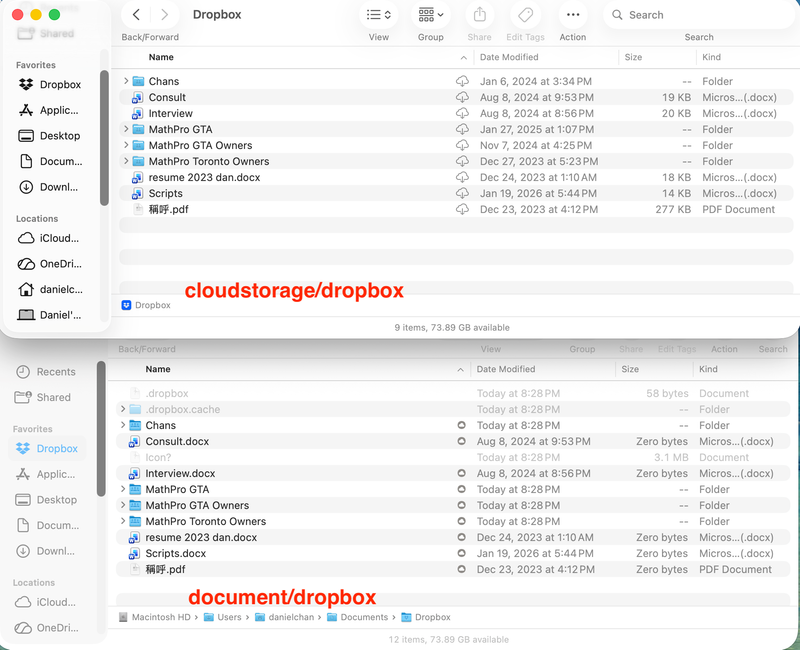The image size is (800, 650).
Task: Click cloud download icon for Scripts
Action: (x=462, y=193)
